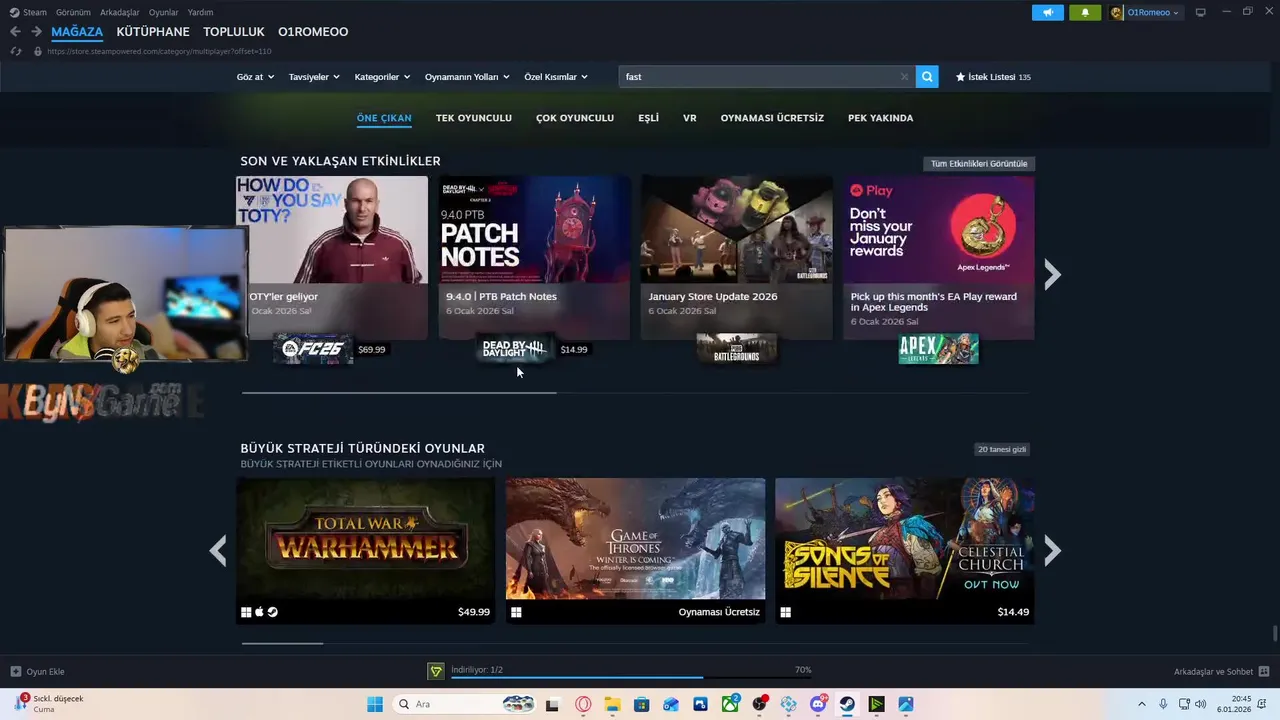Screen dimensions: 1280x720
Task: Select the ÖNE ÇIKAN tab
Action: tap(384, 118)
